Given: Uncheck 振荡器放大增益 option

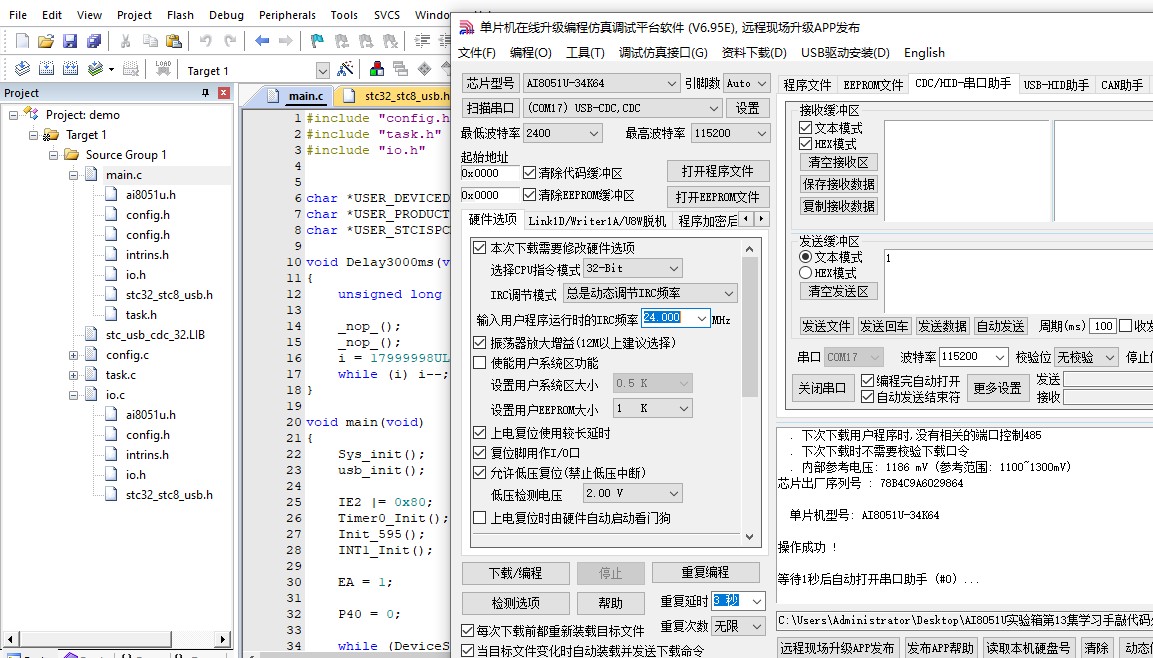Looking at the screenshot, I should pos(479,343).
